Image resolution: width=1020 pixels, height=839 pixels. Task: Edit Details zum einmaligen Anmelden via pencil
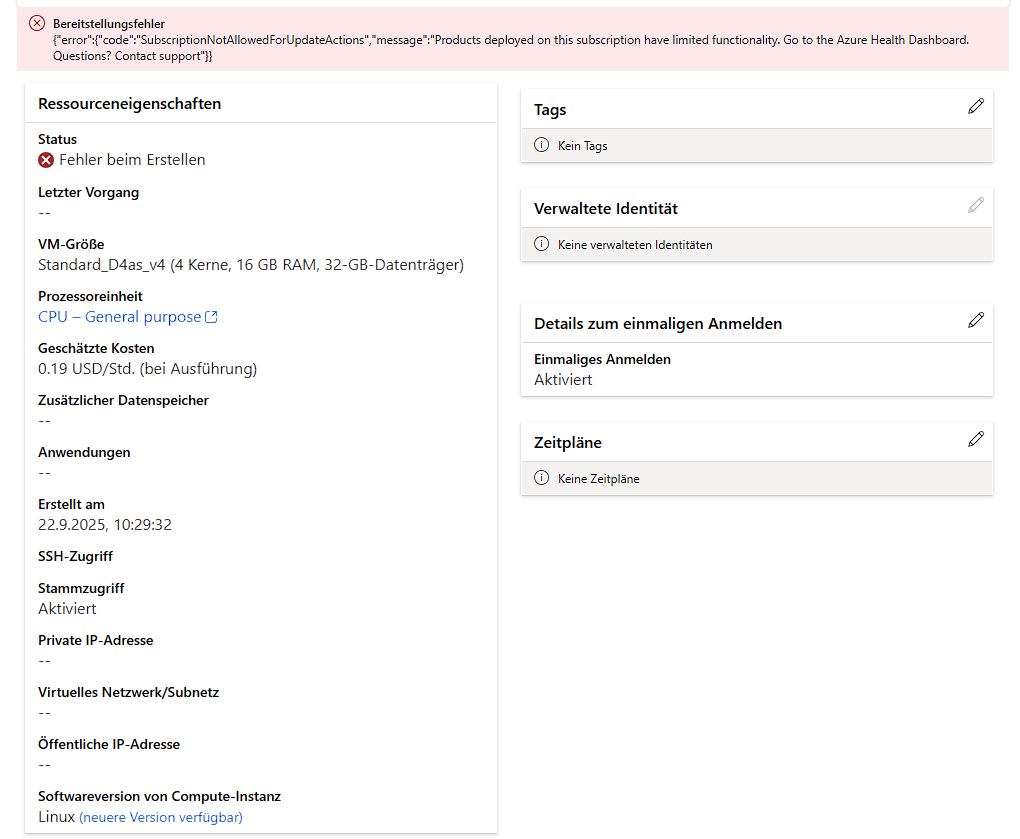coord(976,320)
